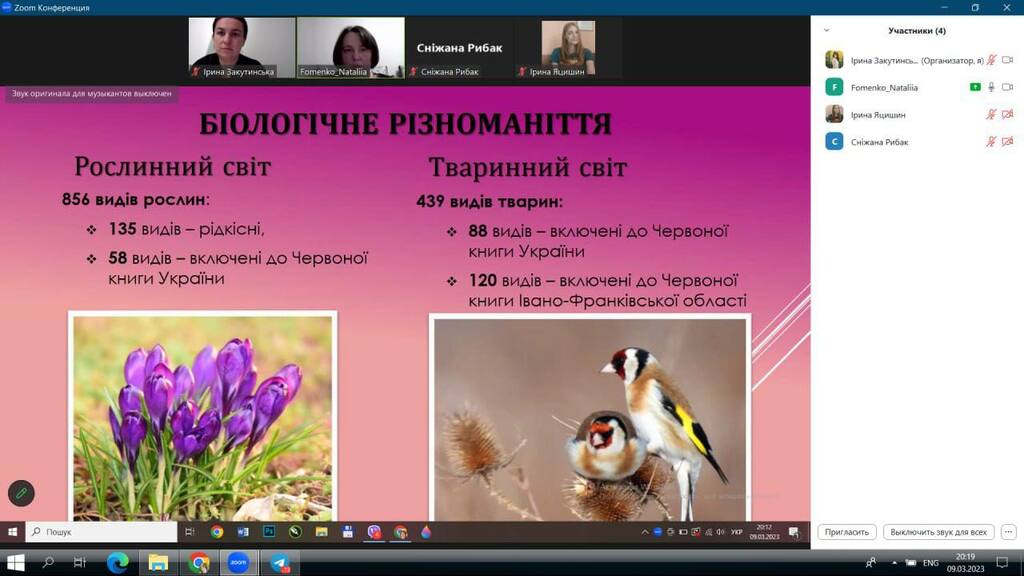Open Telegram from the taskbar
1024x576 pixels.
pyautogui.click(x=279, y=563)
